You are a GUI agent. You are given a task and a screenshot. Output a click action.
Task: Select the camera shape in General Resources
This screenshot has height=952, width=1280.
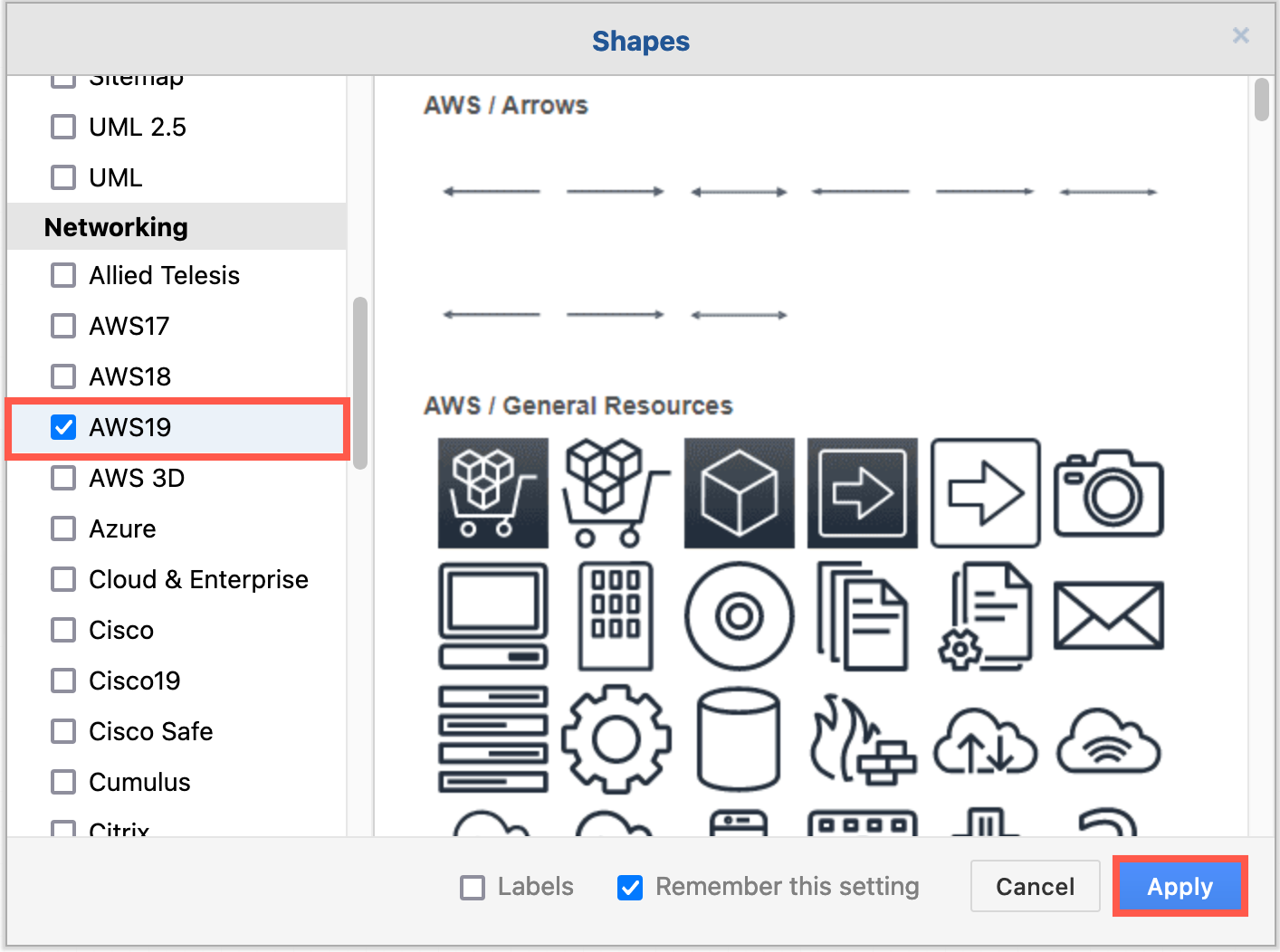1108,492
